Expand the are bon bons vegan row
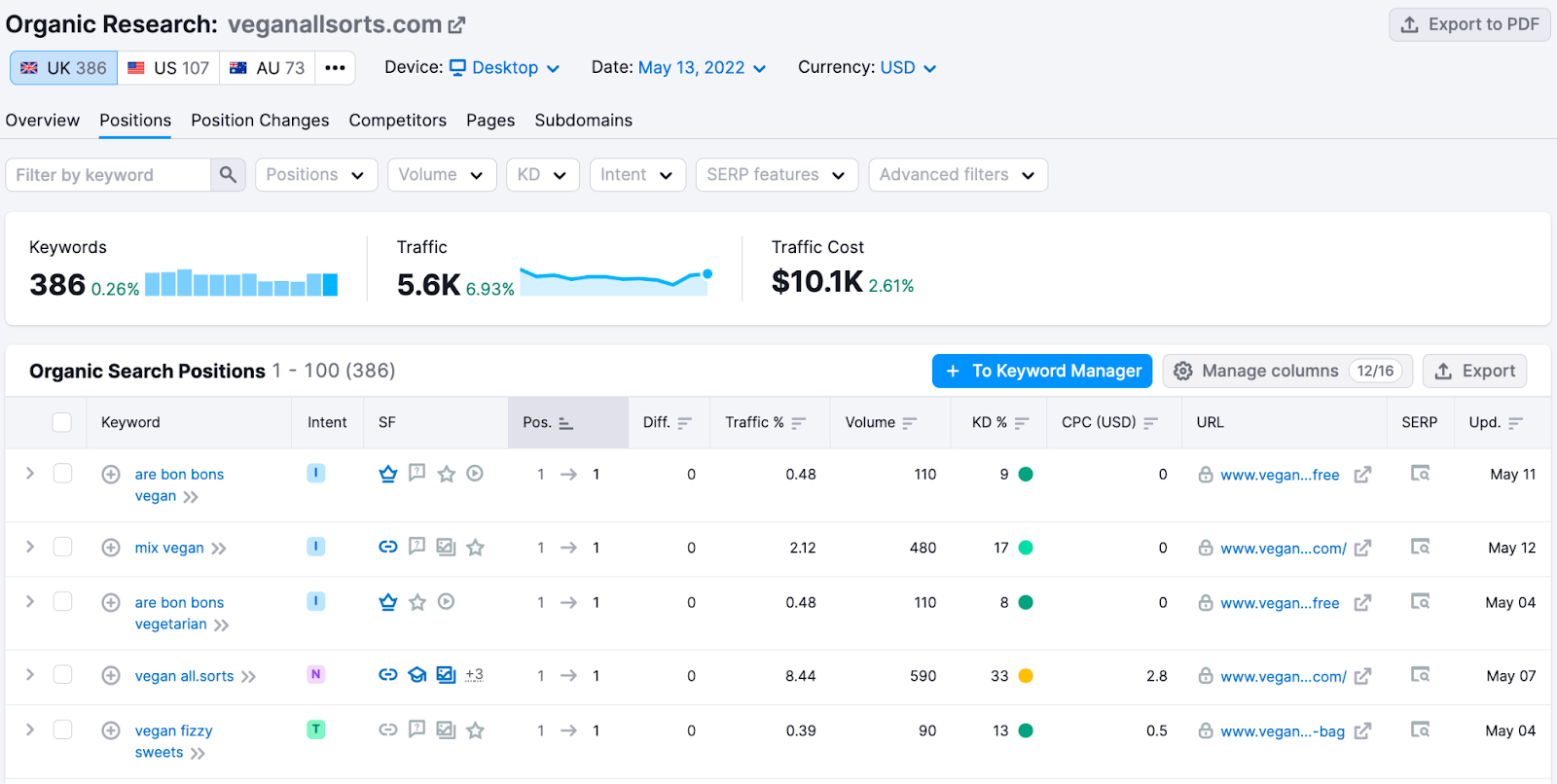This screenshot has width=1557, height=784. (30, 474)
